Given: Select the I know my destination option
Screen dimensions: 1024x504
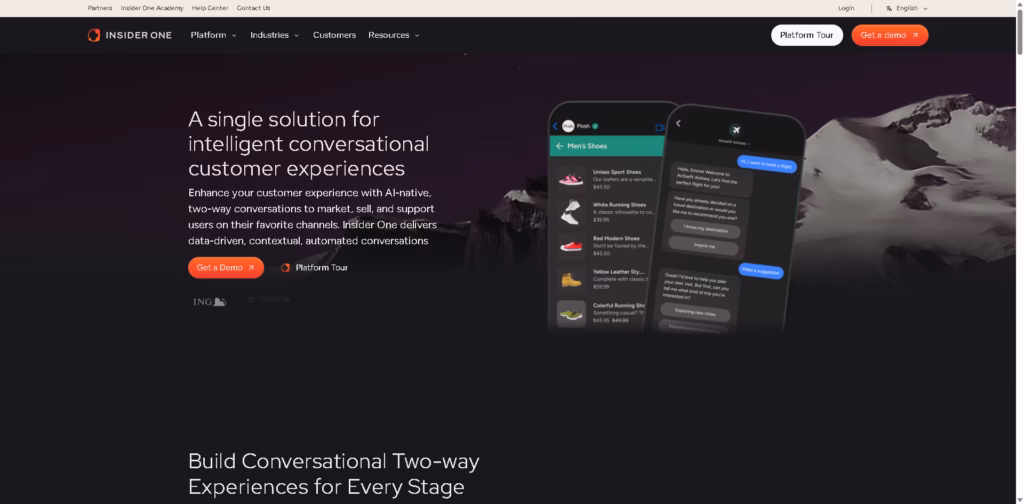Looking at the screenshot, I should point(705,228).
